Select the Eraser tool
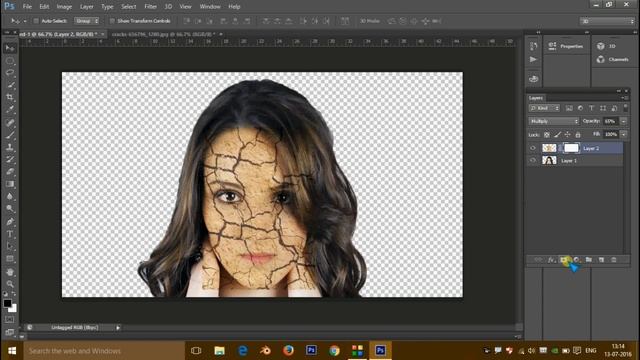Image resolution: width=640 pixels, height=360 pixels. pyautogui.click(x=10, y=171)
